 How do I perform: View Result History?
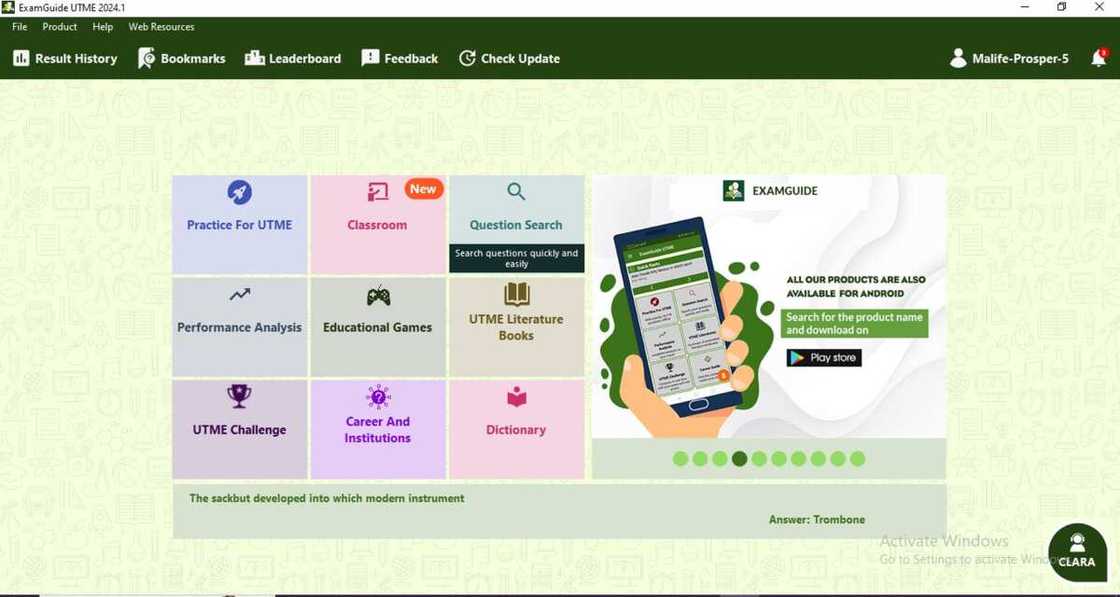tap(65, 59)
